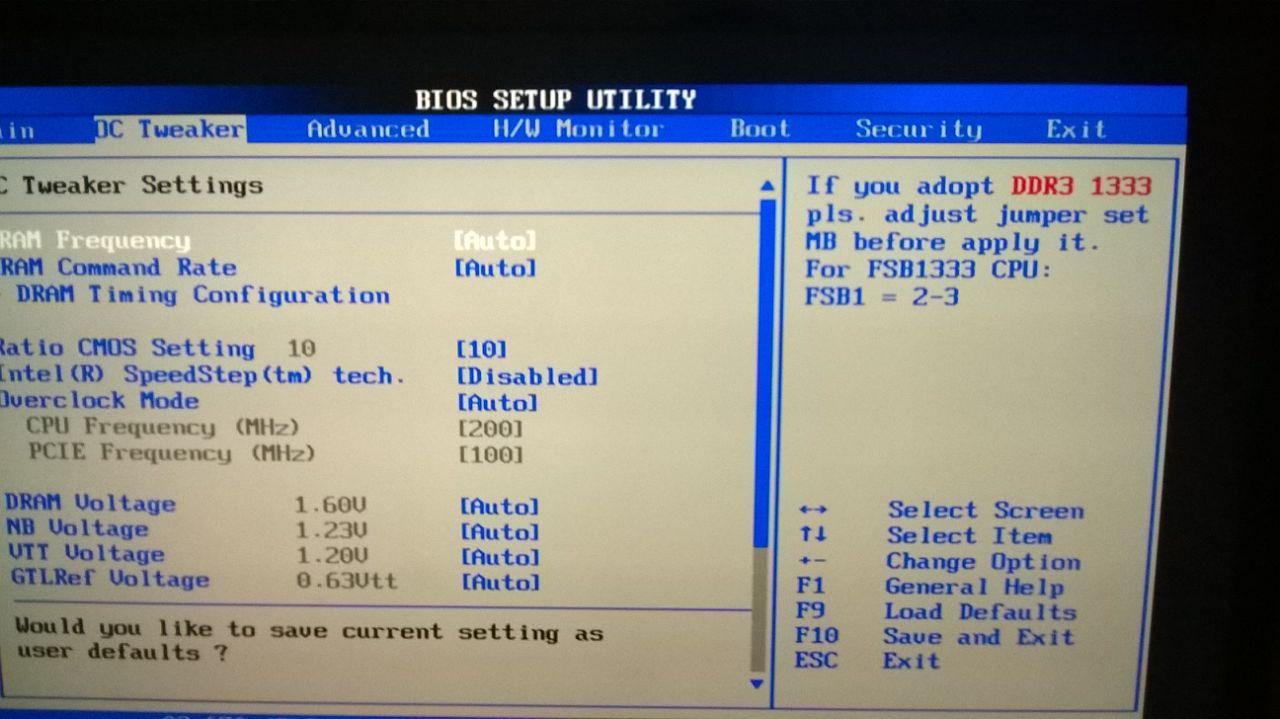This screenshot has height=719, width=1280.
Task: Click the OC Tweaker Settings heading
Action: 131,185
